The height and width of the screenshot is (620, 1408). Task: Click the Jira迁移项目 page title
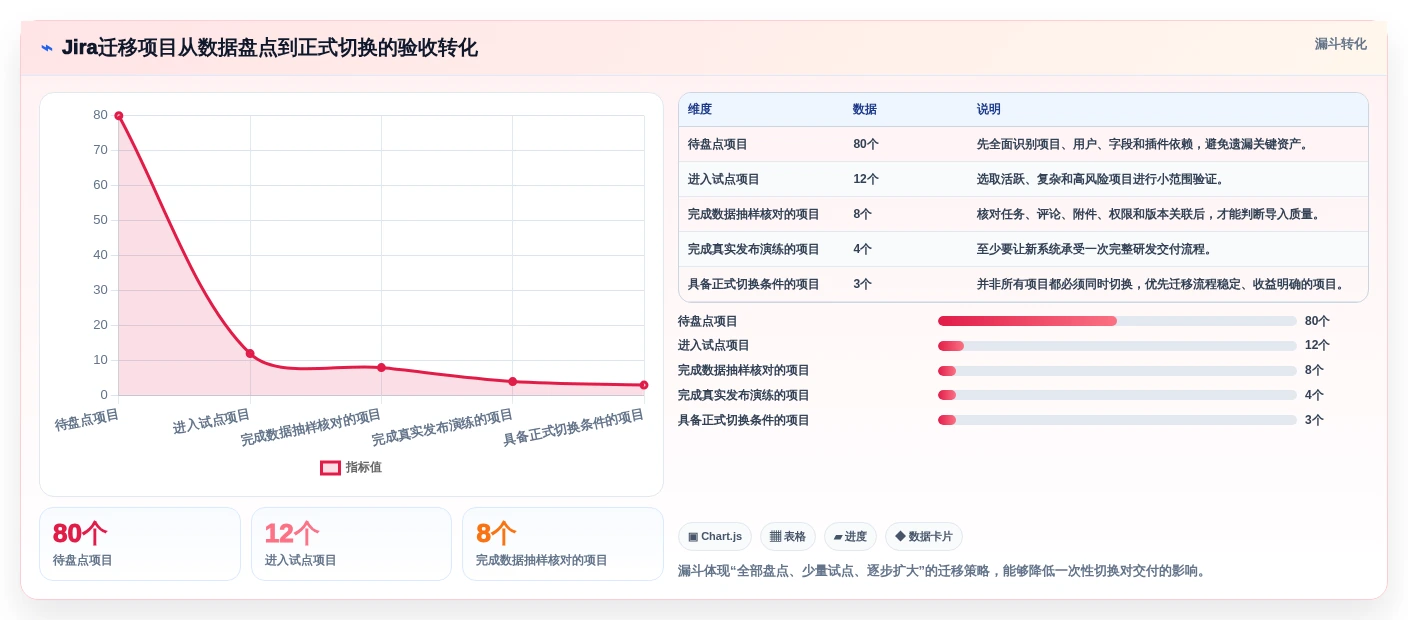point(269,48)
